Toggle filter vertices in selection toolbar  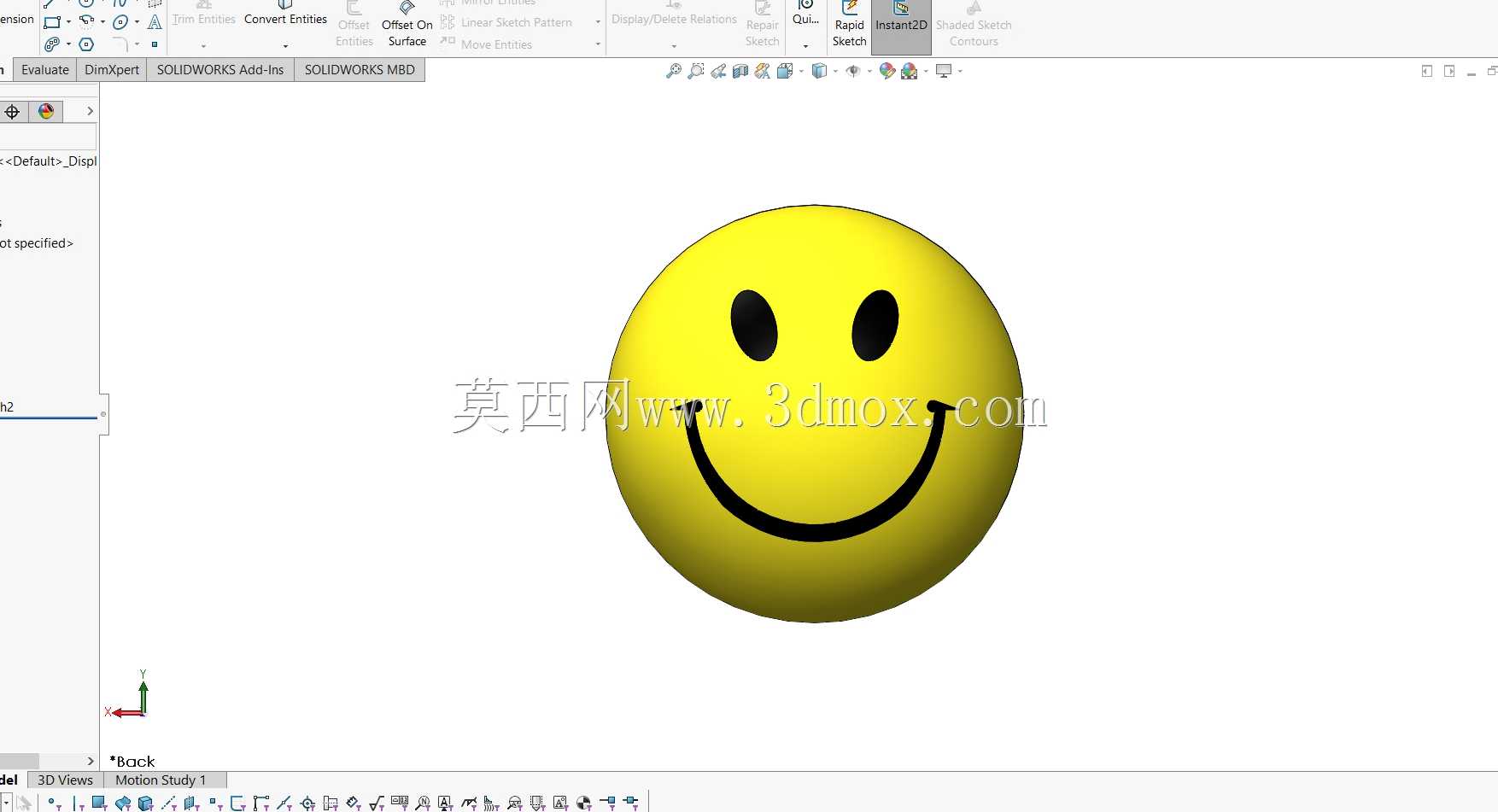pyautogui.click(x=53, y=803)
